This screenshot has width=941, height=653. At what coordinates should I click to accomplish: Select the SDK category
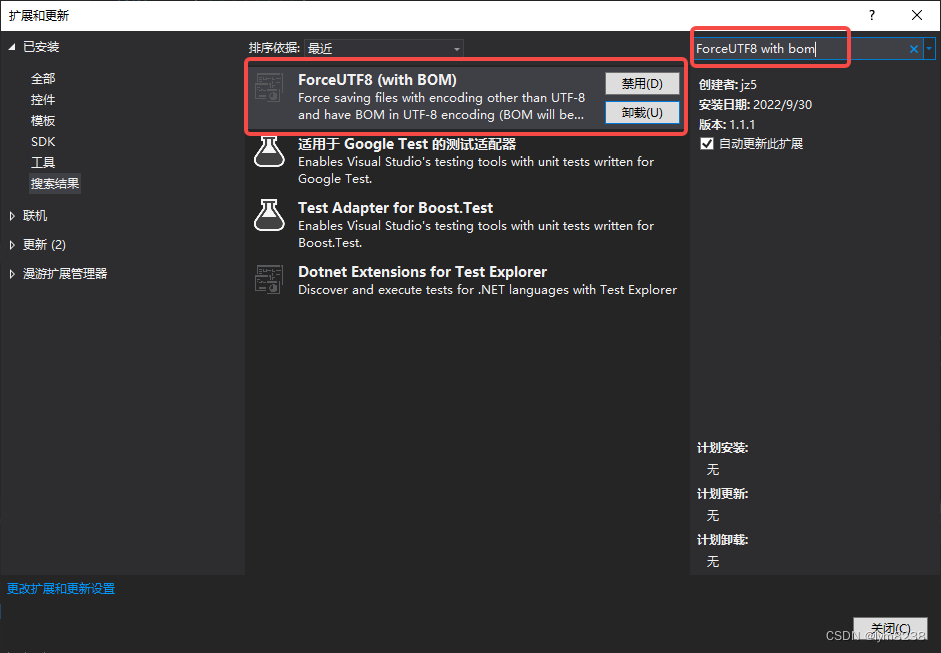pos(43,142)
